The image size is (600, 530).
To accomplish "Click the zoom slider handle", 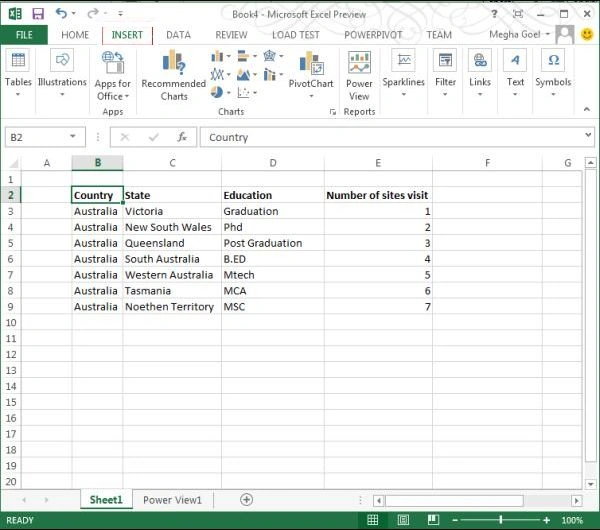I will click(501, 520).
